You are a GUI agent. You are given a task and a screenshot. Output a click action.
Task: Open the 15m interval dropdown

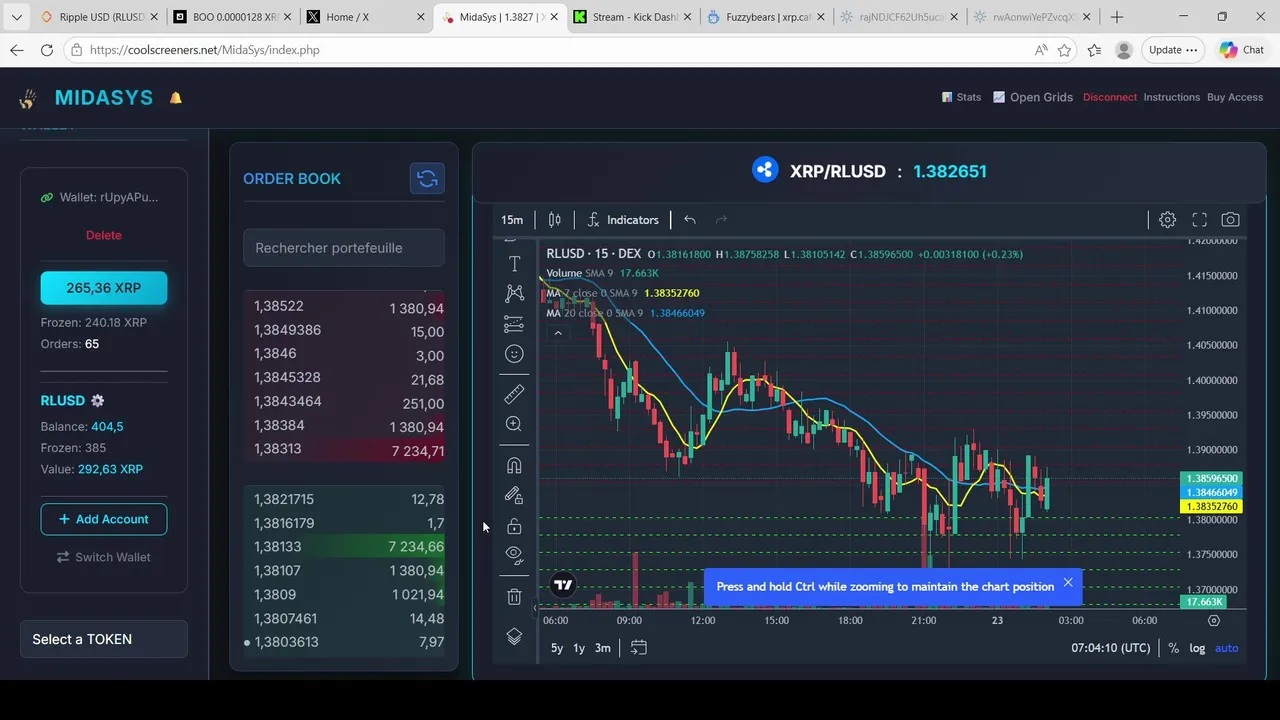coord(512,220)
